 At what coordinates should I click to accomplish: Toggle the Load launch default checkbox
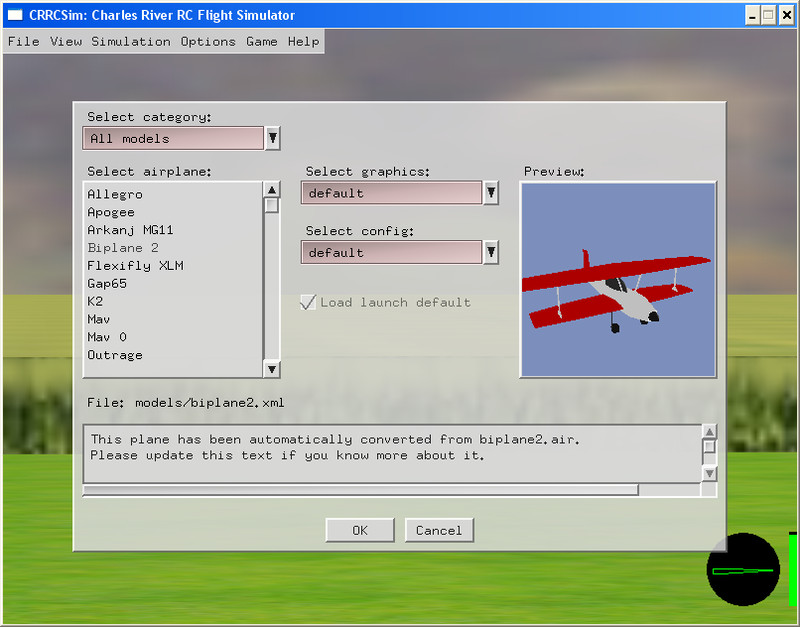coord(308,303)
